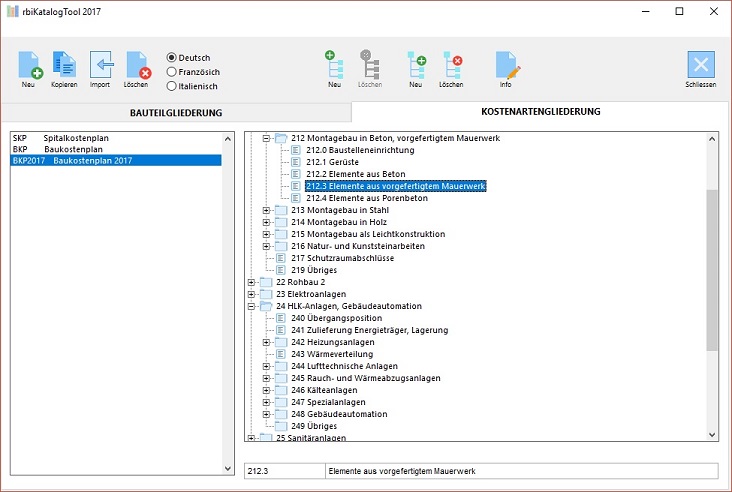The height and width of the screenshot is (492, 732).
Task: Click the tree panel vertical scrollbar thumb
Action: click(712, 270)
